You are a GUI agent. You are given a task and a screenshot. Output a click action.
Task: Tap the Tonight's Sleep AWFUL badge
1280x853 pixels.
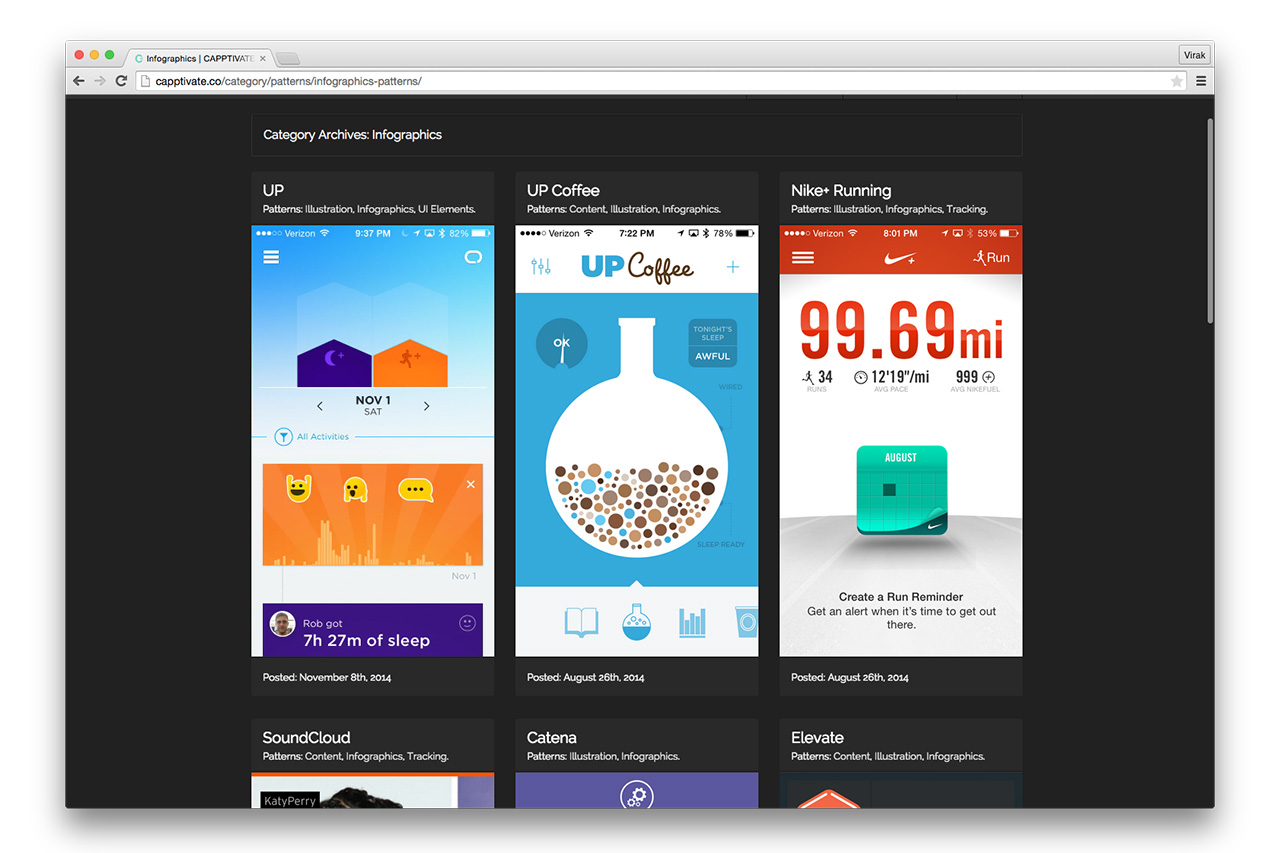point(713,343)
